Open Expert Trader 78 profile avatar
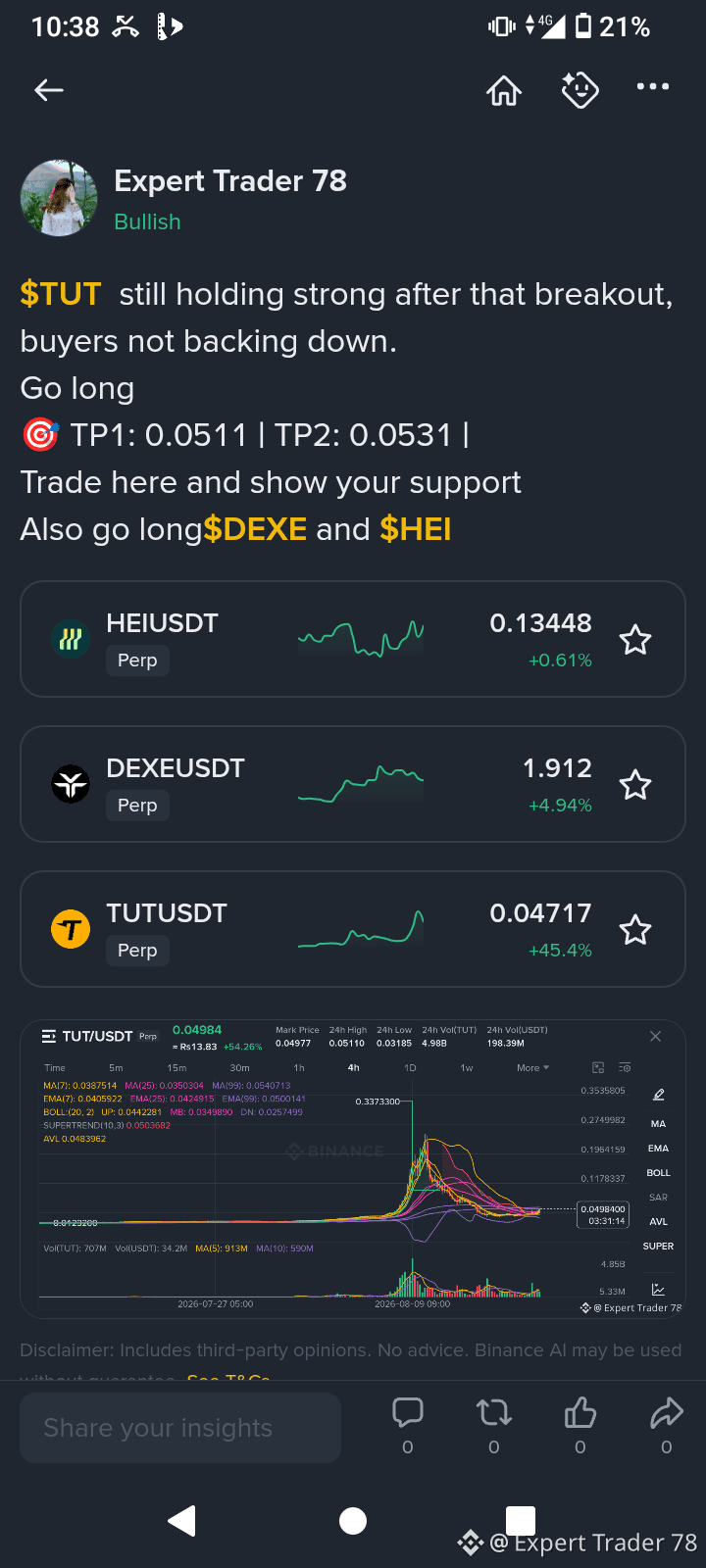 click(x=59, y=199)
